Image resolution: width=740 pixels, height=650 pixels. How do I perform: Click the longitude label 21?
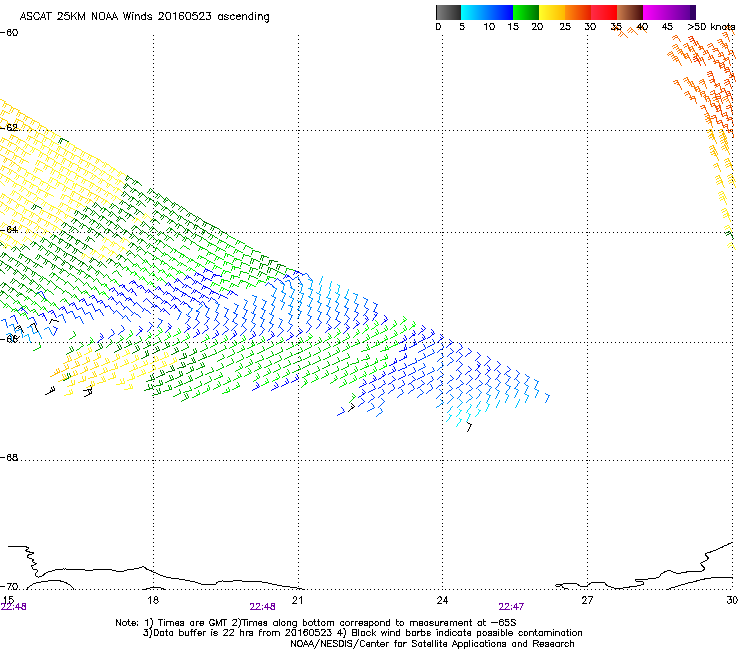[x=297, y=600]
